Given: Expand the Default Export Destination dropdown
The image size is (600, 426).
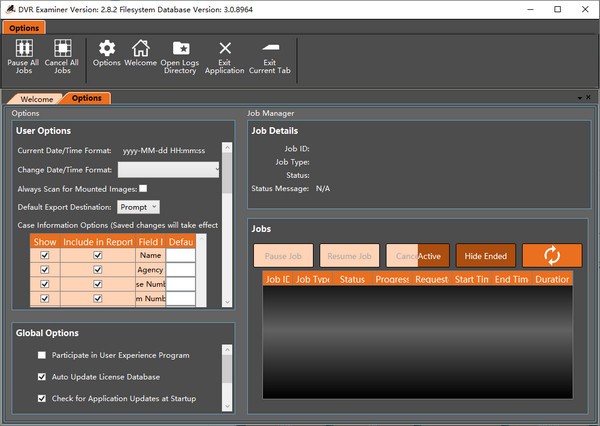Looking at the screenshot, I should [138, 207].
